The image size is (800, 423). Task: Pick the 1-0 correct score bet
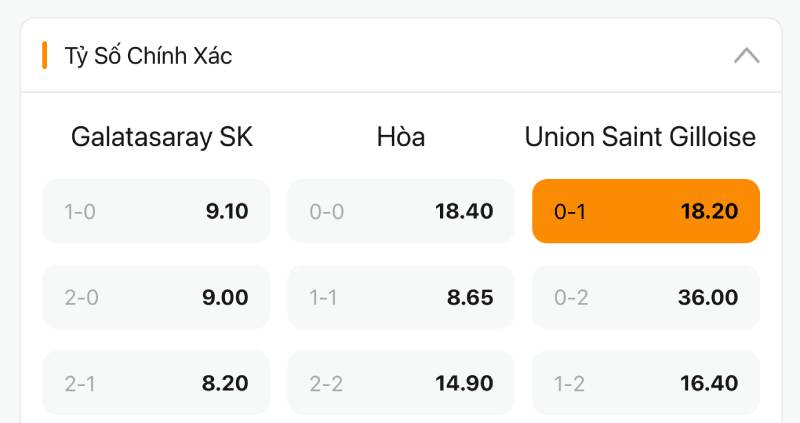tap(156, 211)
